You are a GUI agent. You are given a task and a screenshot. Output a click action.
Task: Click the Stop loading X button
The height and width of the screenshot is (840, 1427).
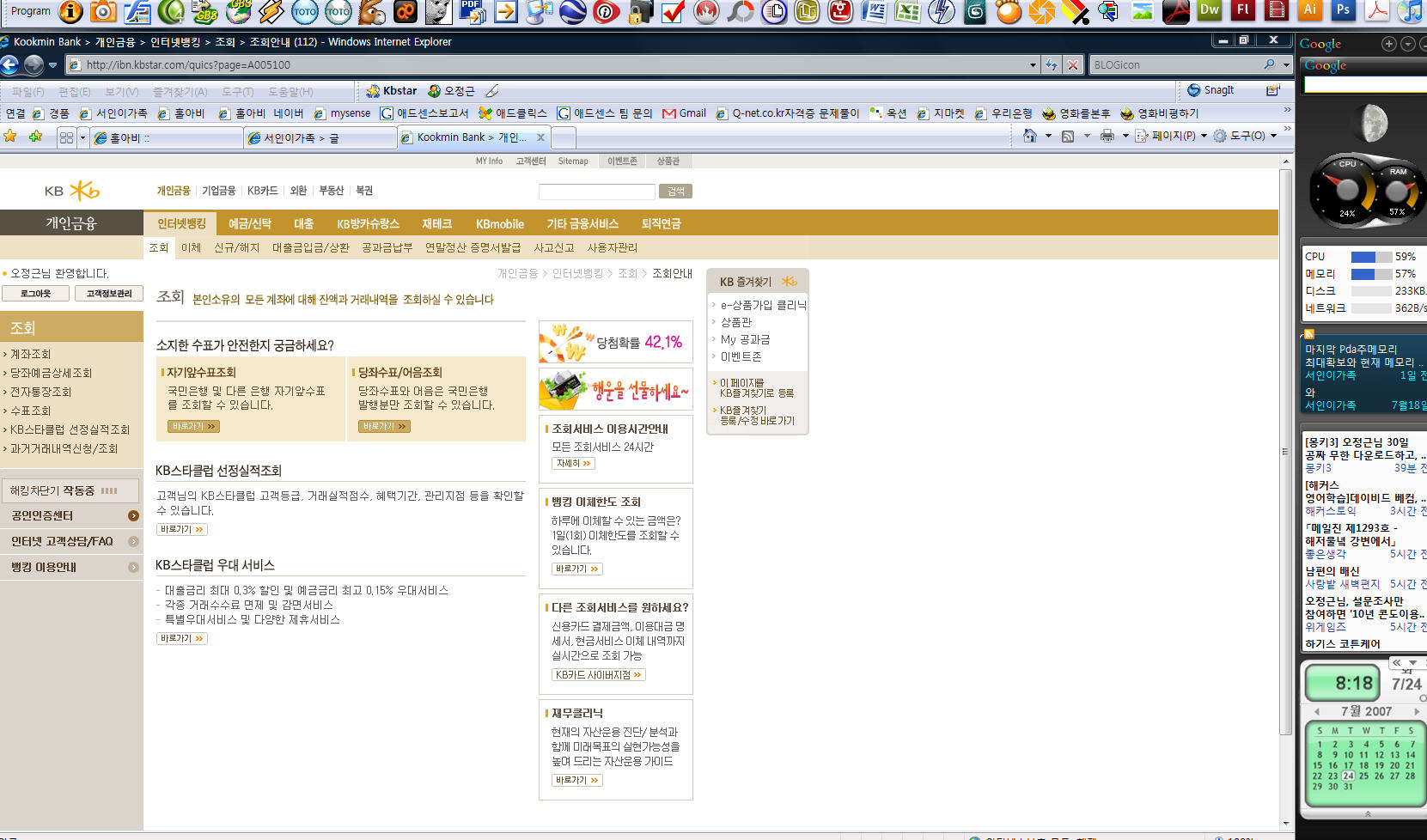pyautogui.click(x=1073, y=64)
